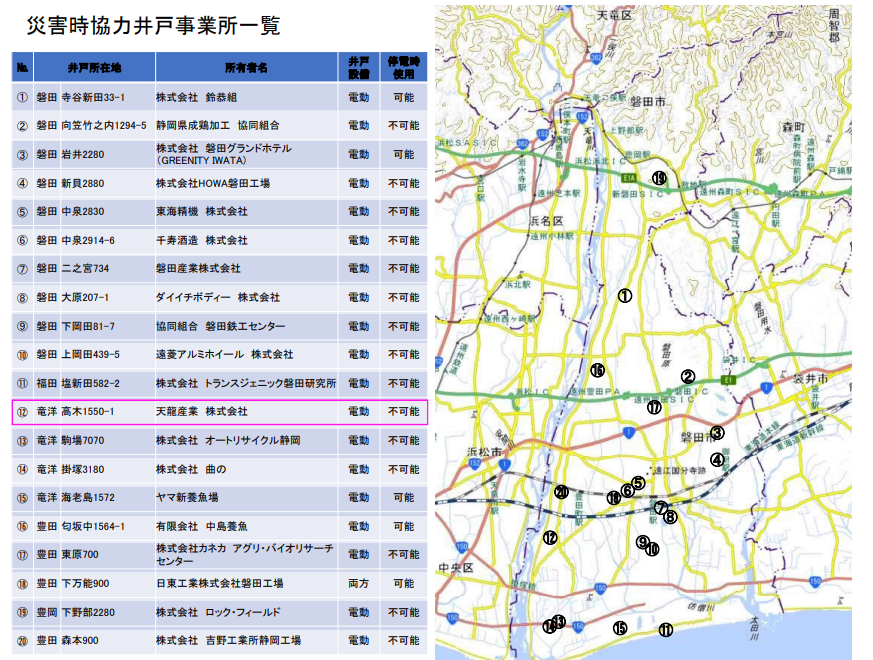
Task: Select map marker ④ on the map
Action: tap(717, 460)
